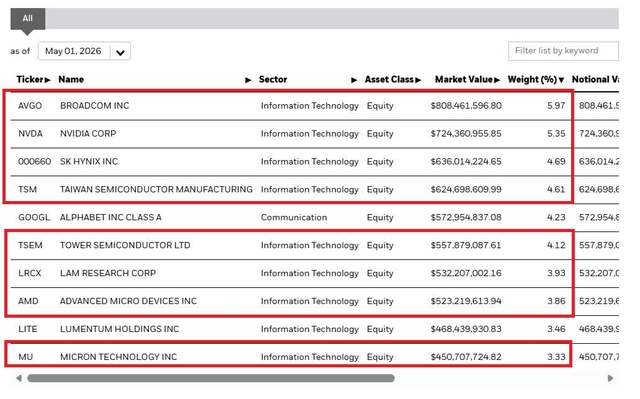
Task: Select the TSM ticker cell
Action: click(27, 190)
